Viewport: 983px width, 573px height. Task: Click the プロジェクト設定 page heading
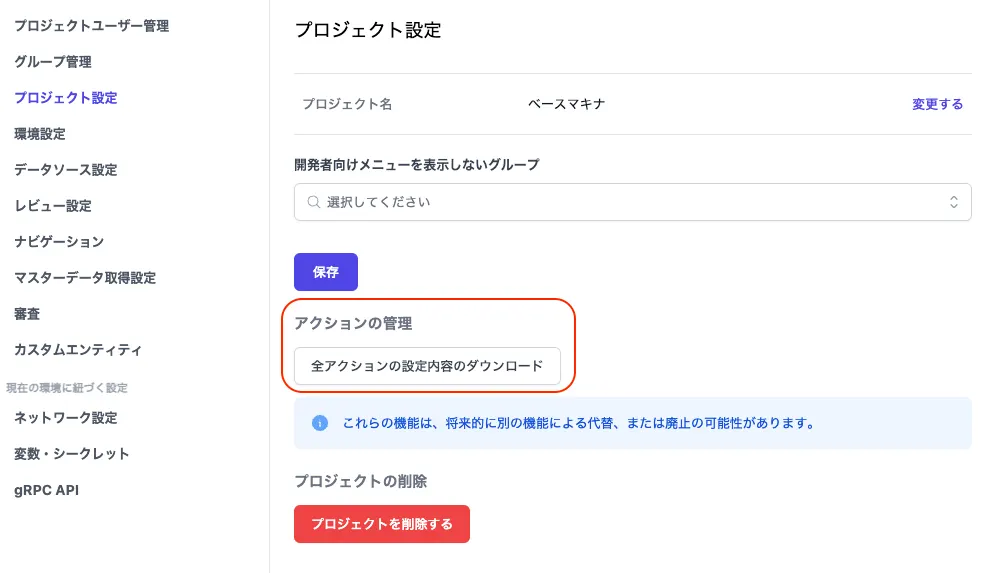(x=368, y=30)
